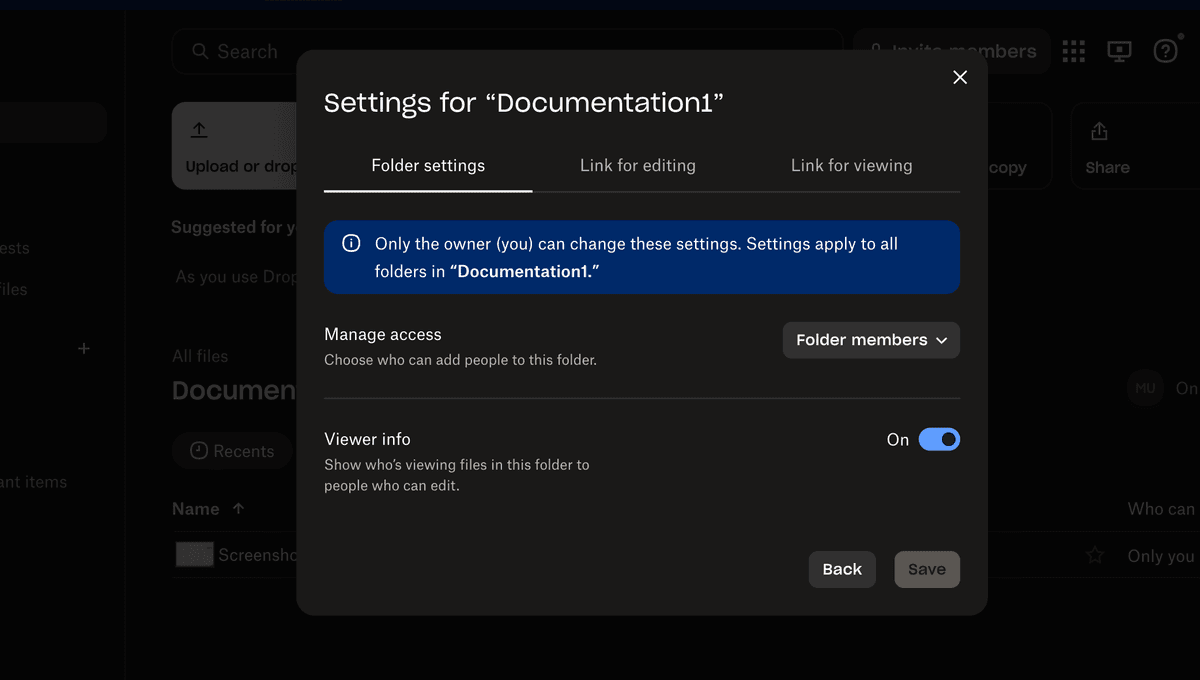Click the info icon in the blue banner
The width and height of the screenshot is (1200, 680).
[351, 243]
